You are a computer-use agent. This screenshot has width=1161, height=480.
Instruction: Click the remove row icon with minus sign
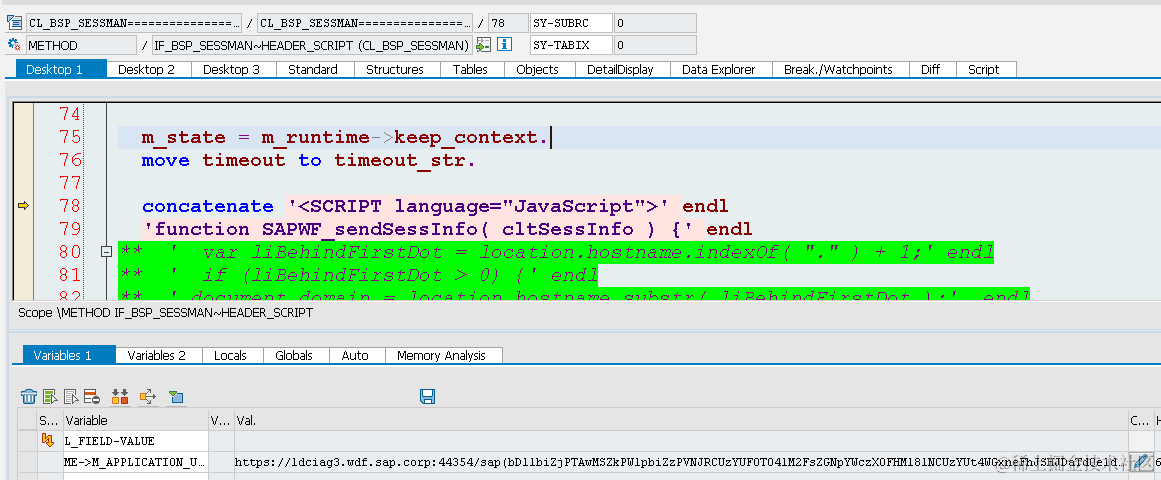(x=92, y=396)
